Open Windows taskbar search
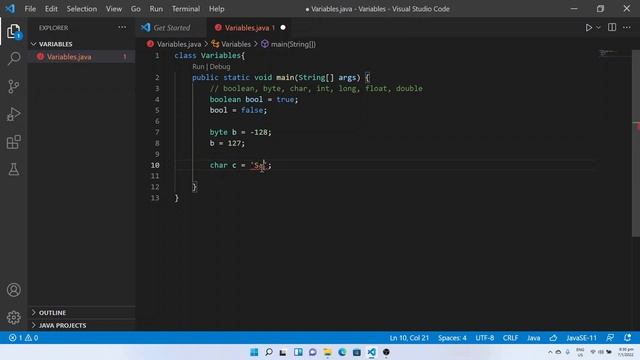 [x=269, y=352]
